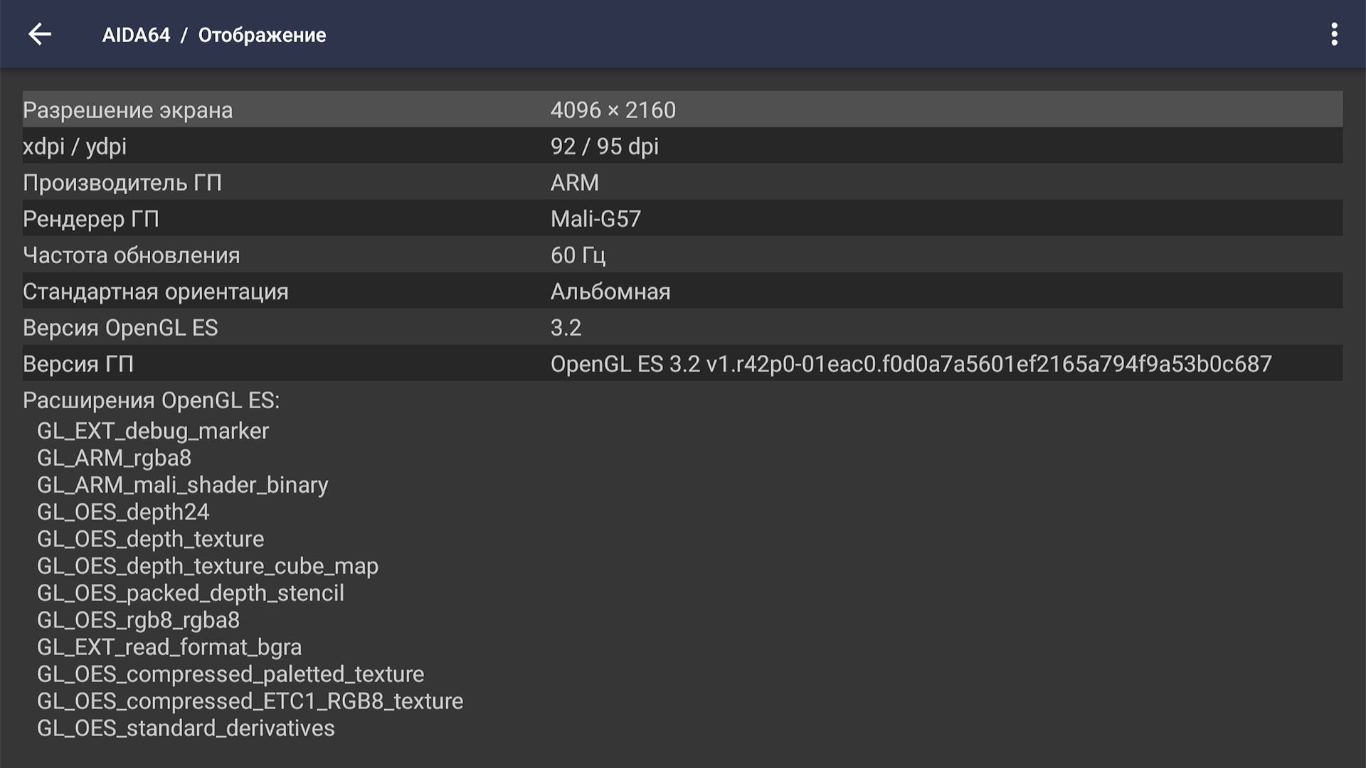The image size is (1366, 768).
Task: Click the back arrow icon
Action: click(39, 34)
